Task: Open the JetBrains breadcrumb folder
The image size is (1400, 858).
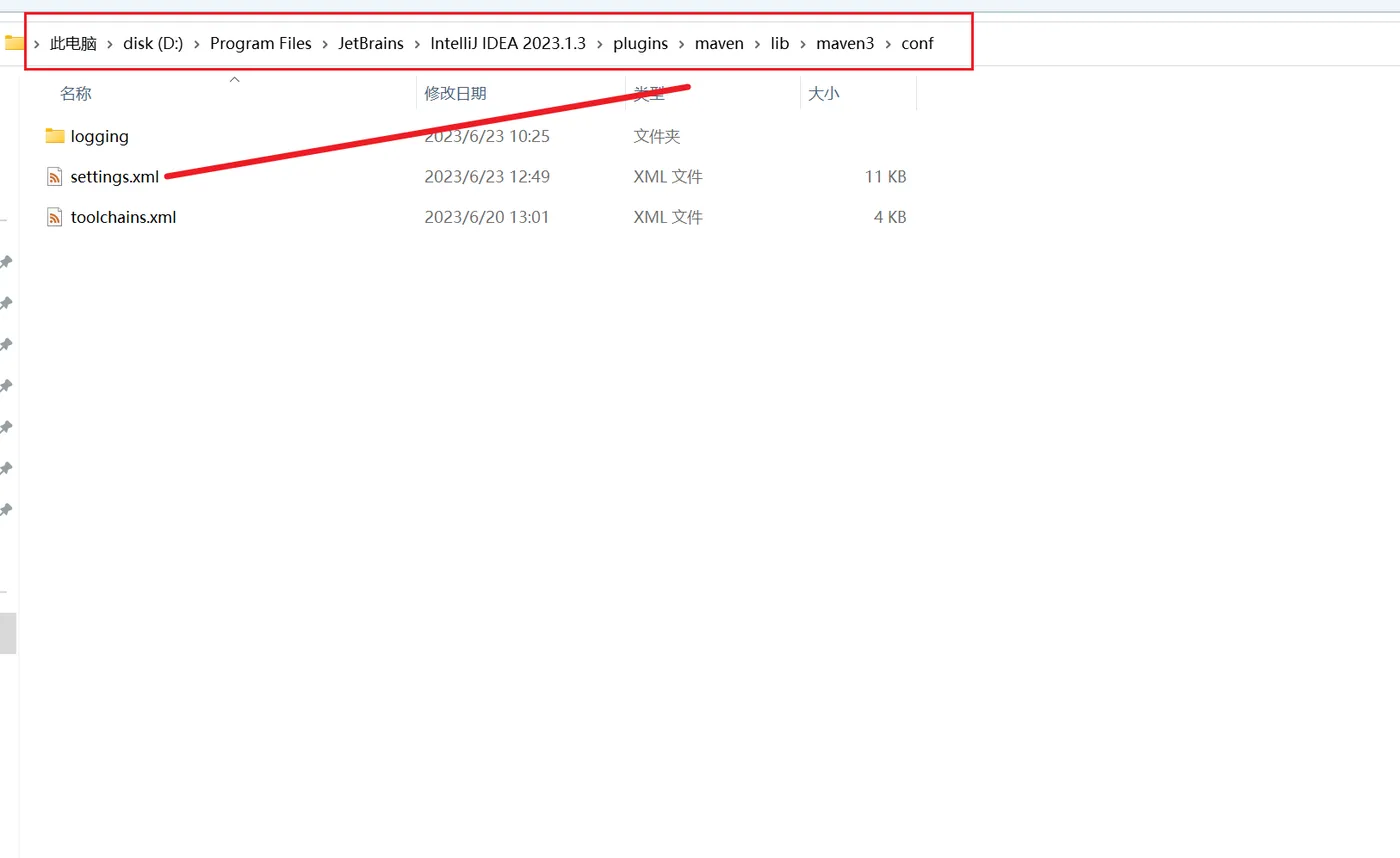Action: [371, 44]
